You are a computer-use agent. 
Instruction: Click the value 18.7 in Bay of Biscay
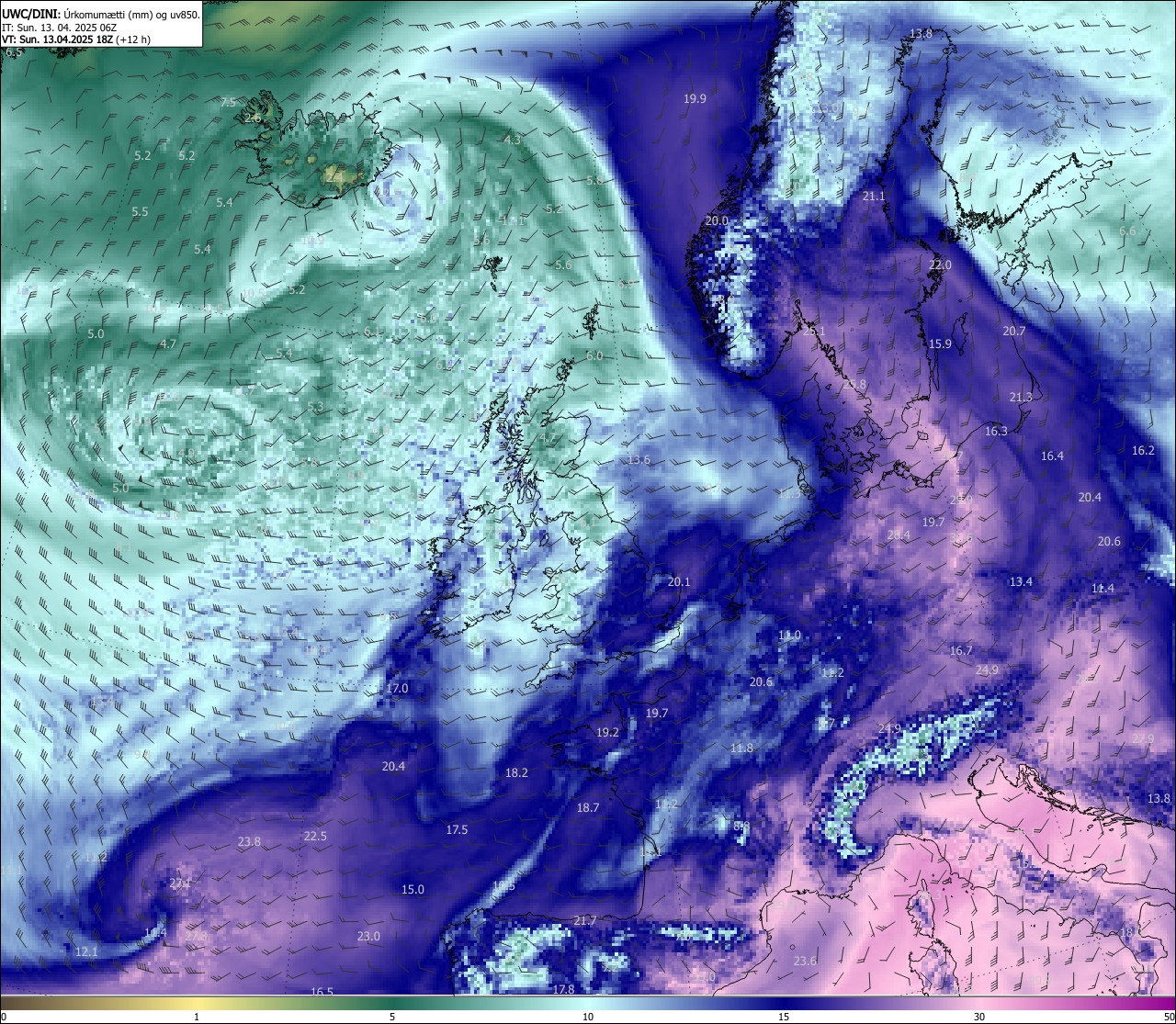coord(588,808)
